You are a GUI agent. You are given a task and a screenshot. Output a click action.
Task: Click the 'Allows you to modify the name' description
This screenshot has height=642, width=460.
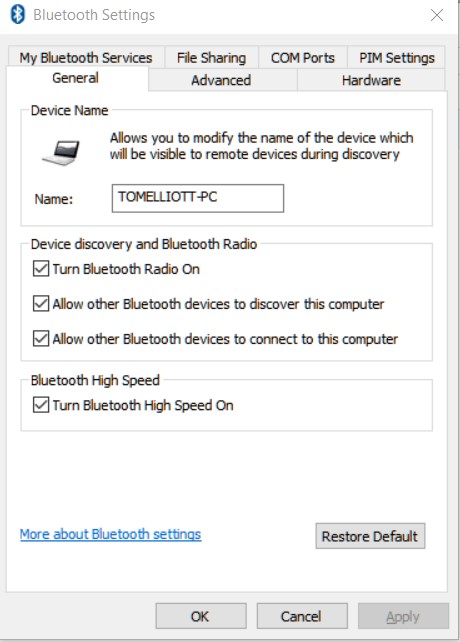pos(261,146)
